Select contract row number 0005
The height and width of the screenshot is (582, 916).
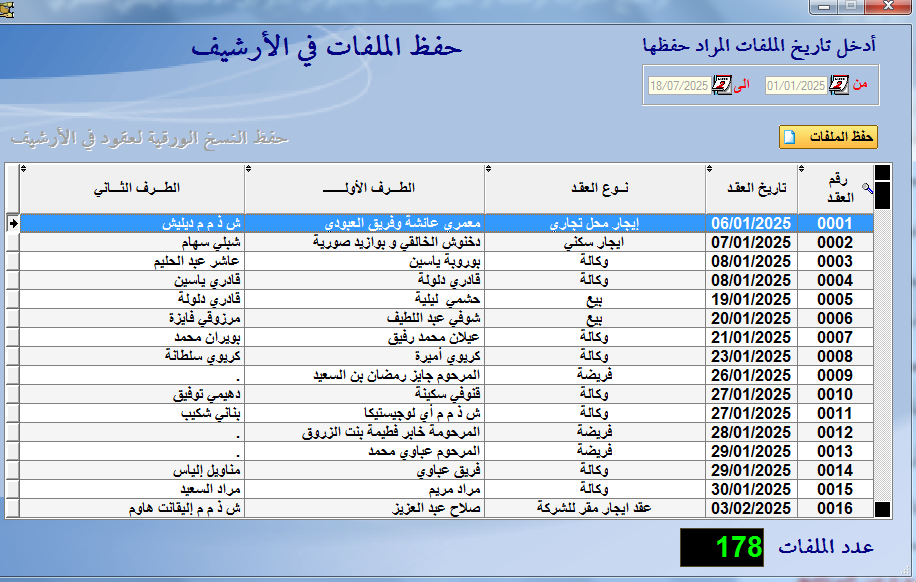tap(835, 299)
